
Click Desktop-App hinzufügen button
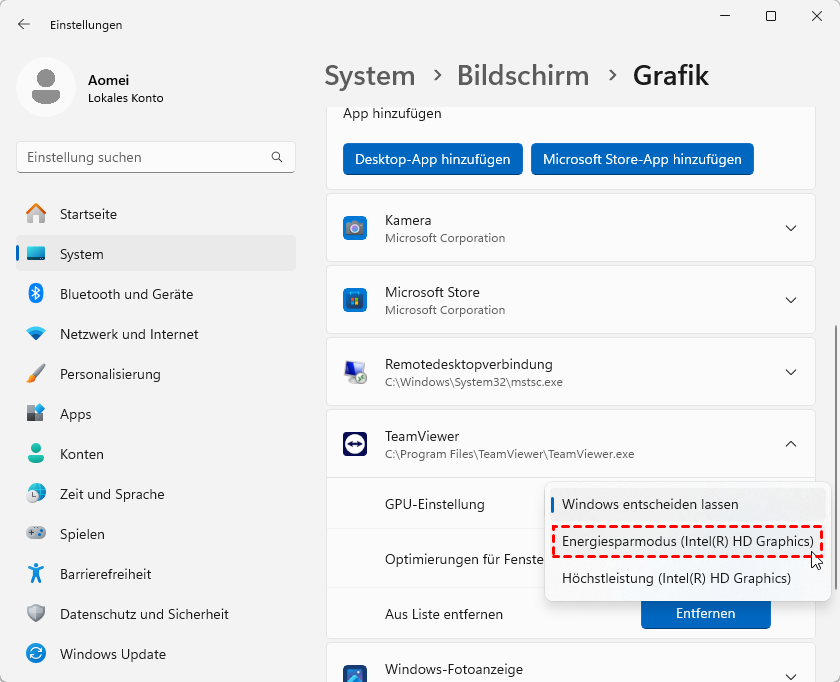coord(432,159)
